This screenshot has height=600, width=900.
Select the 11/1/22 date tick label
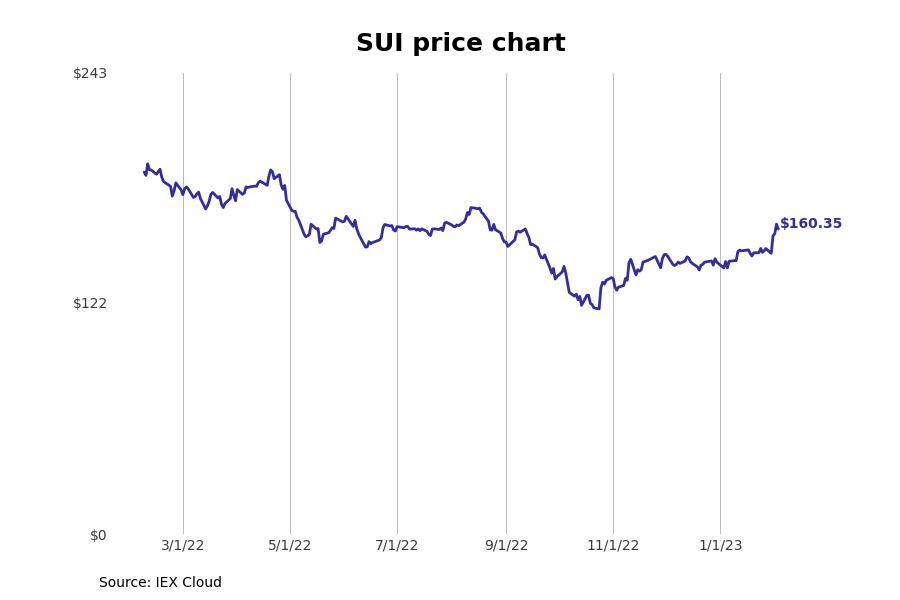[x=613, y=545]
